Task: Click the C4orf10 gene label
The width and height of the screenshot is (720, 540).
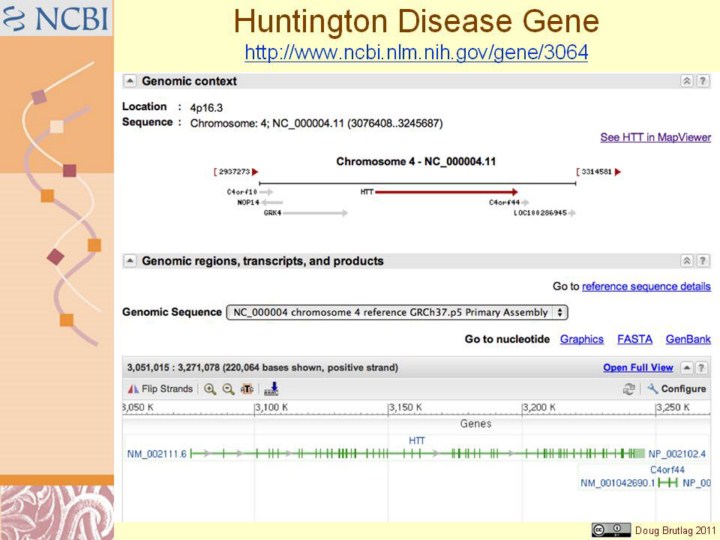Action: tap(242, 192)
